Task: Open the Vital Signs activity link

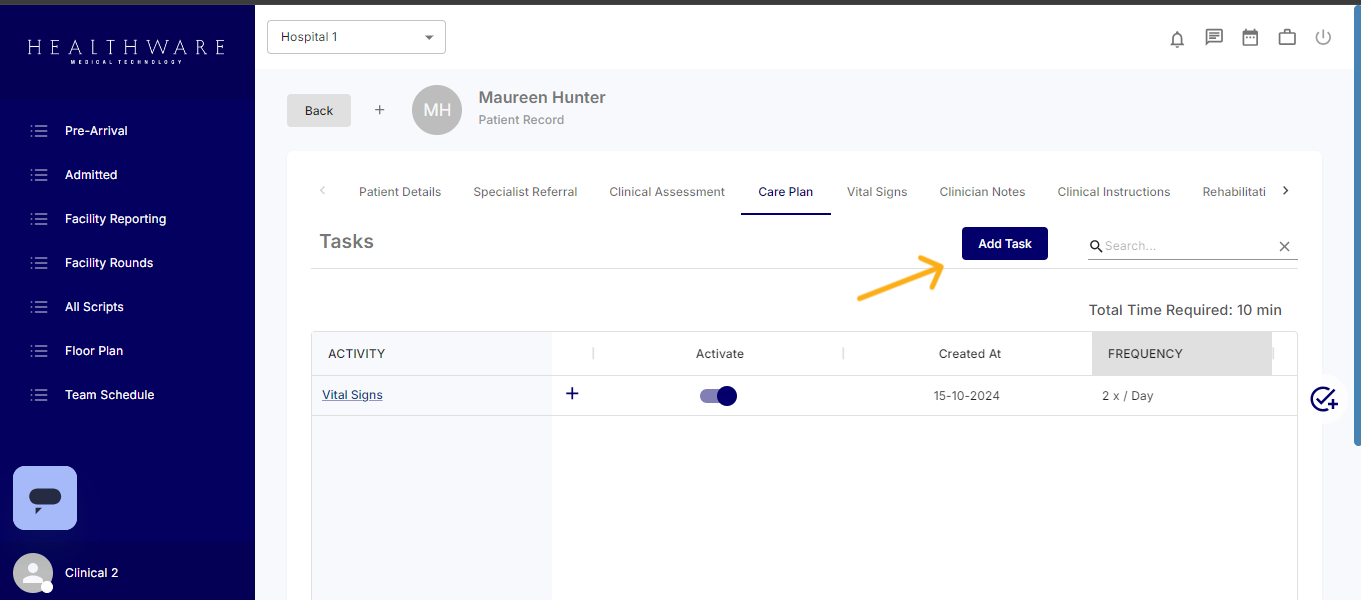Action: (352, 395)
